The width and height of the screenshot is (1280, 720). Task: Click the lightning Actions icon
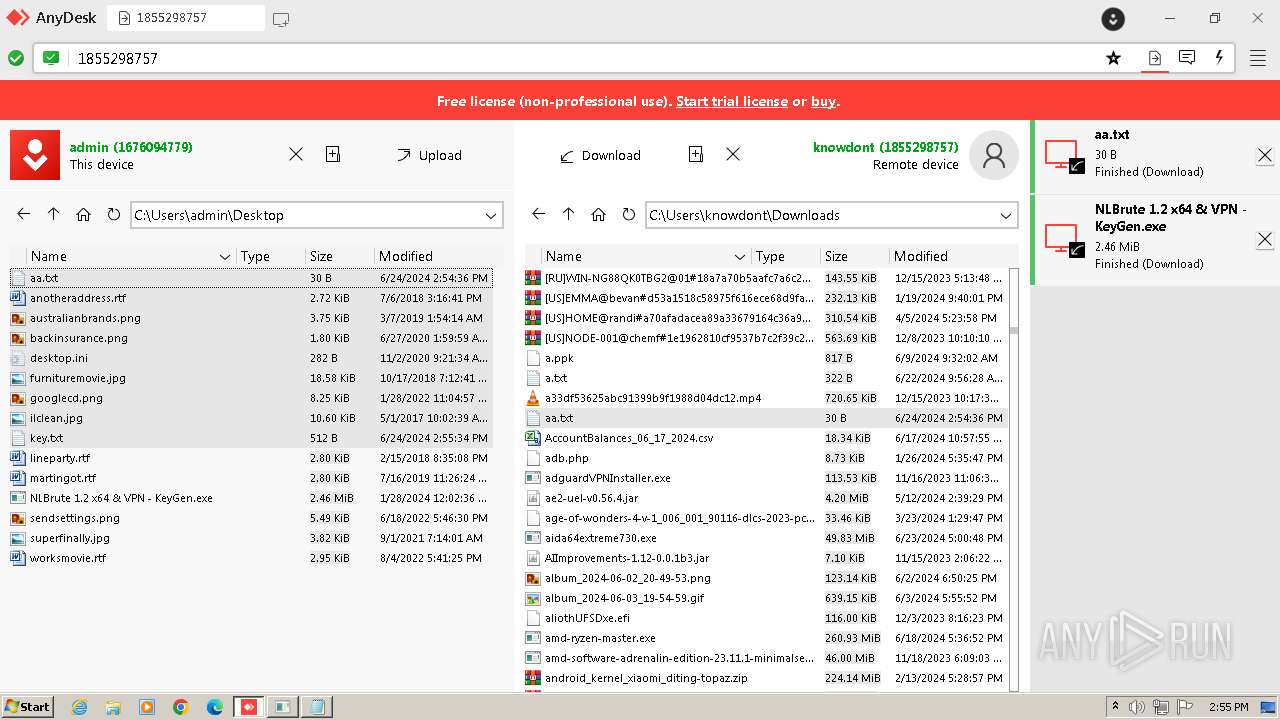[x=1219, y=58]
